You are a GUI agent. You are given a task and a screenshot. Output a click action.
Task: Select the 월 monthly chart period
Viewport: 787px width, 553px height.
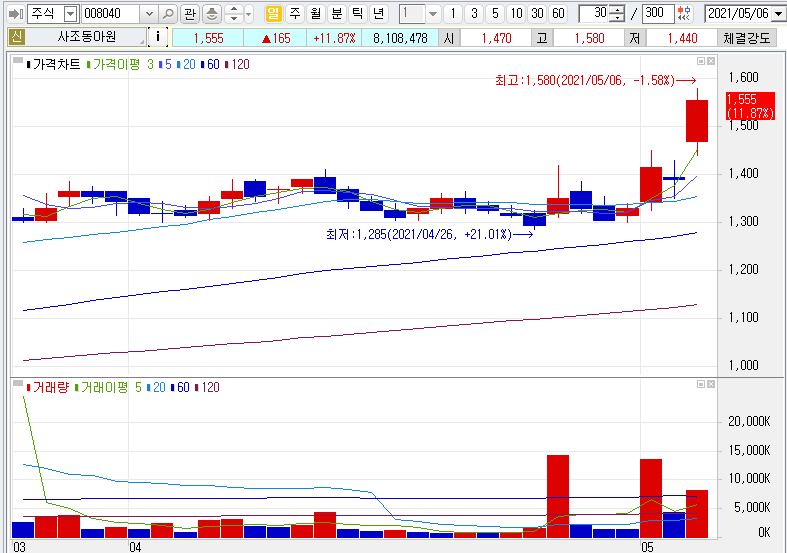316,14
